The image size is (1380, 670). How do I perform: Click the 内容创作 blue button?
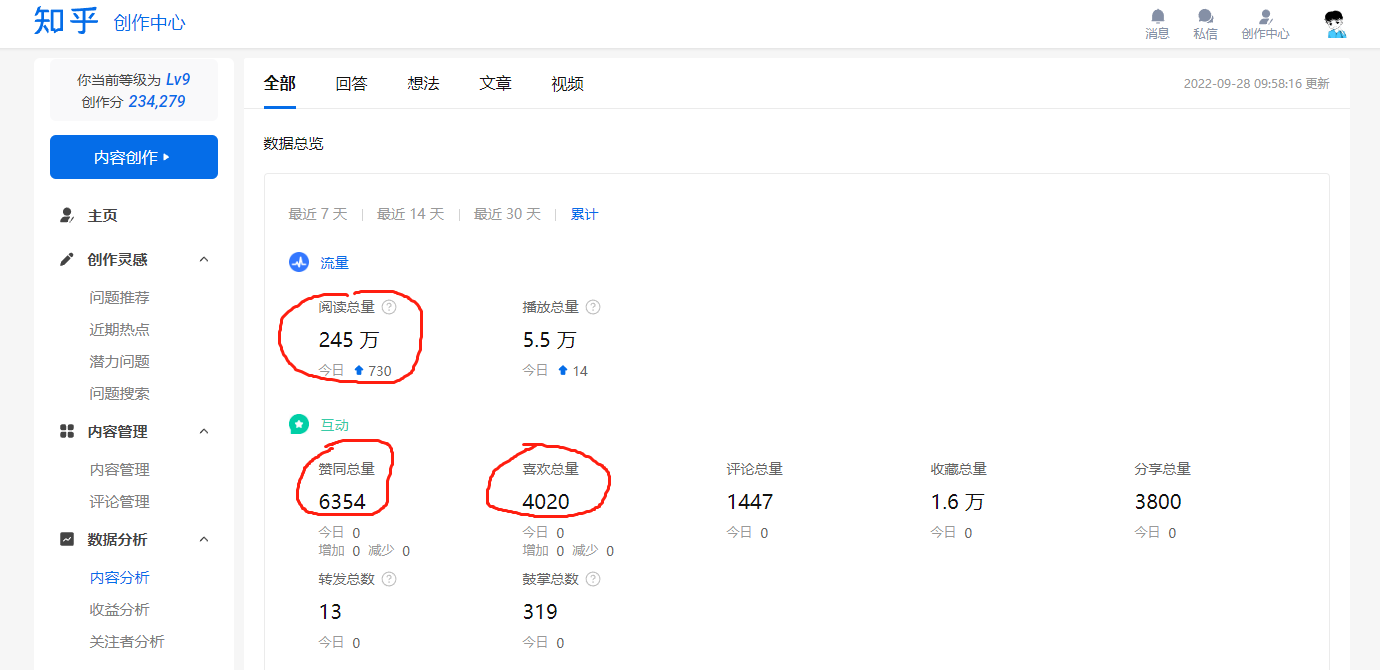(x=134, y=157)
